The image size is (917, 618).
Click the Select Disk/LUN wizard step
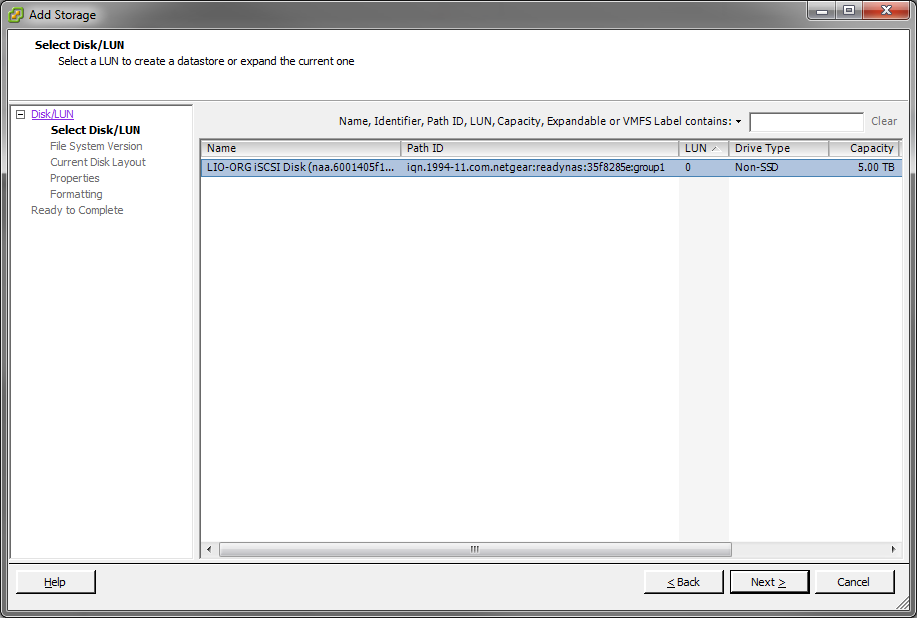point(96,129)
